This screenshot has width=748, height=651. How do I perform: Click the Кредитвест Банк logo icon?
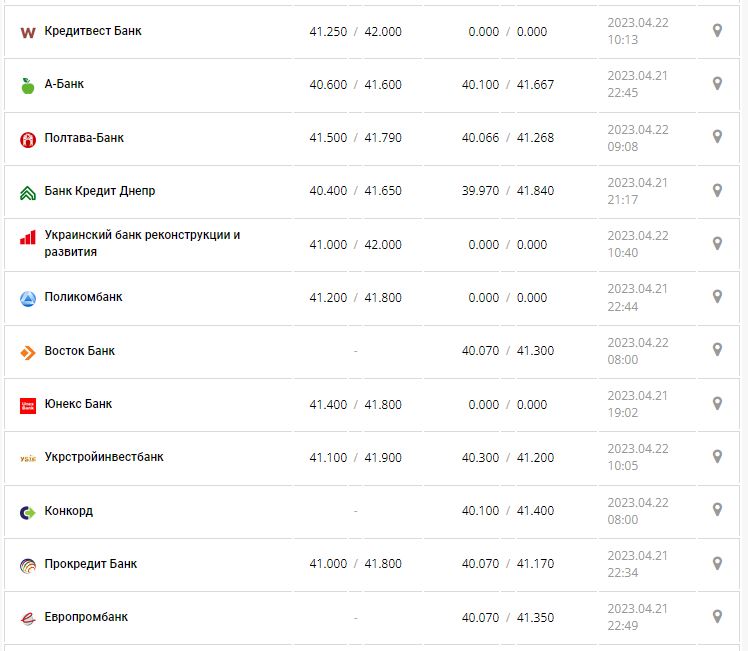click(28, 32)
